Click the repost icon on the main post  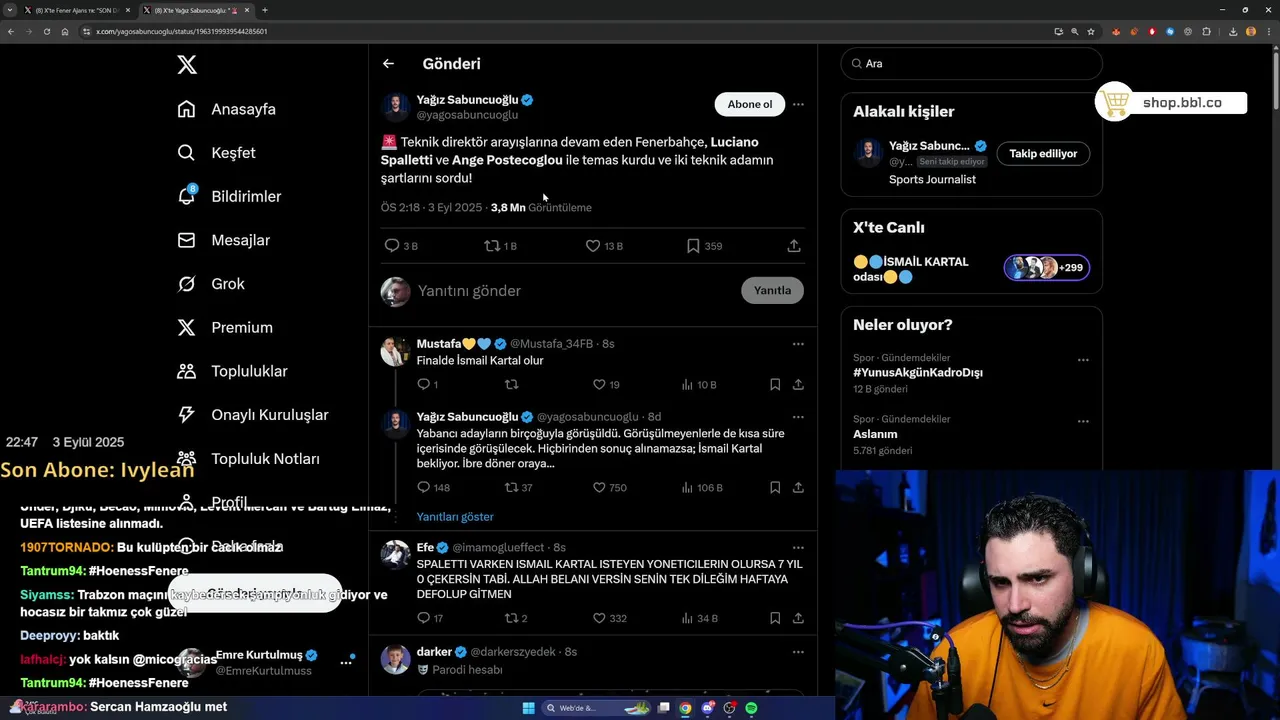click(492, 246)
